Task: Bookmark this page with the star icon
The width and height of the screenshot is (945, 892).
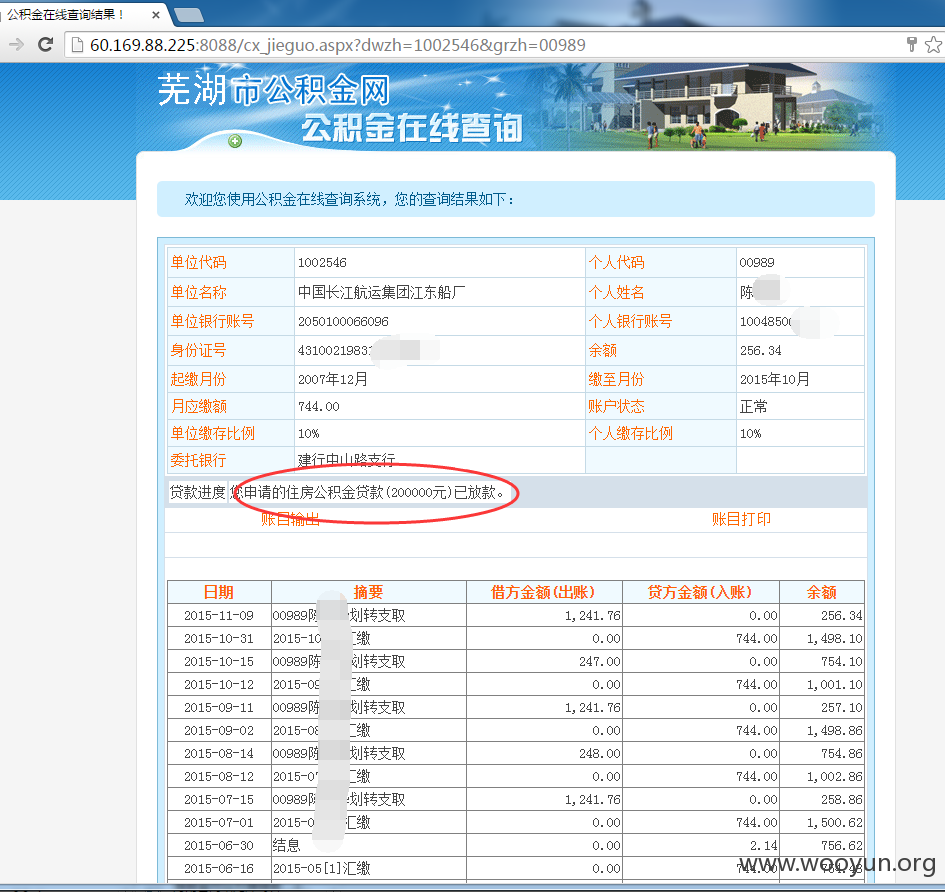Action: [x=933, y=45]
